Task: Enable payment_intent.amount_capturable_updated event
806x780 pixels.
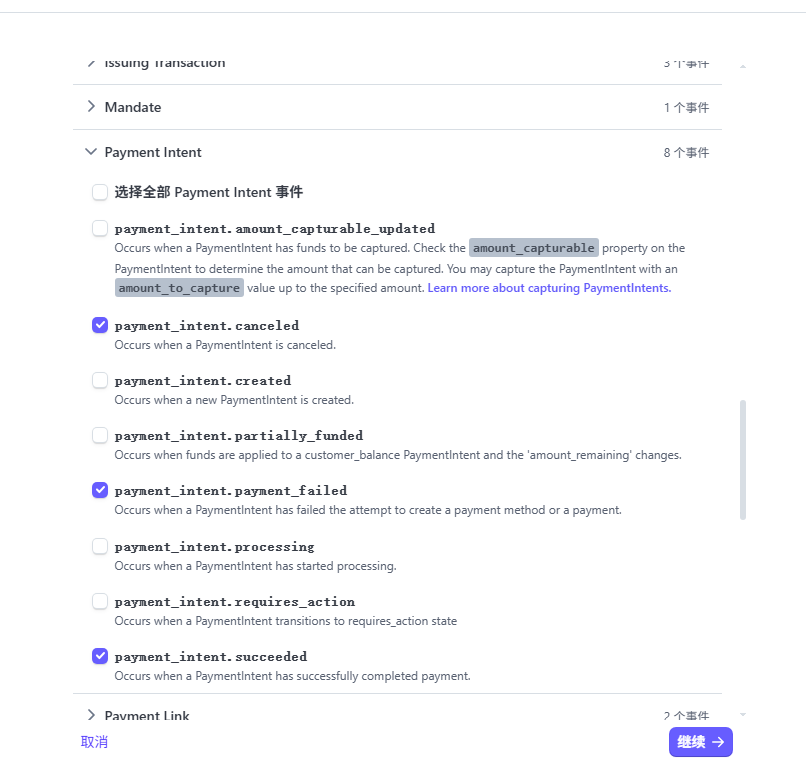Action: (100, 228)
